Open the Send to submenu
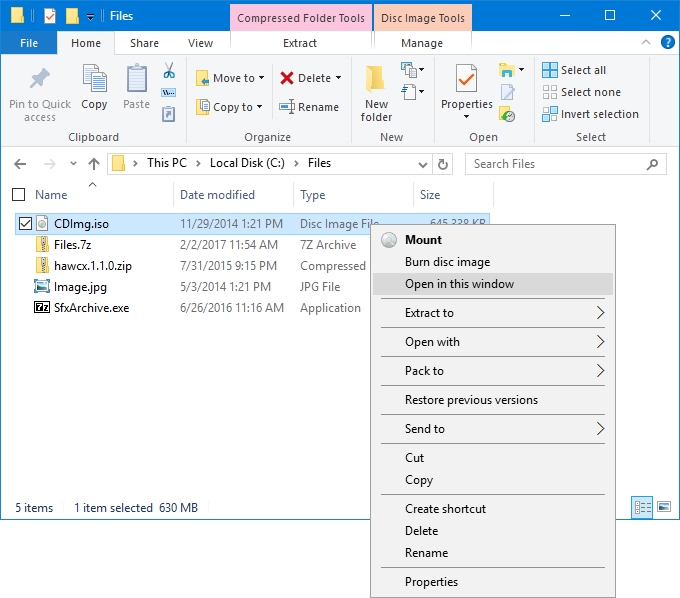The image size is (680, 598). [493, 429]
